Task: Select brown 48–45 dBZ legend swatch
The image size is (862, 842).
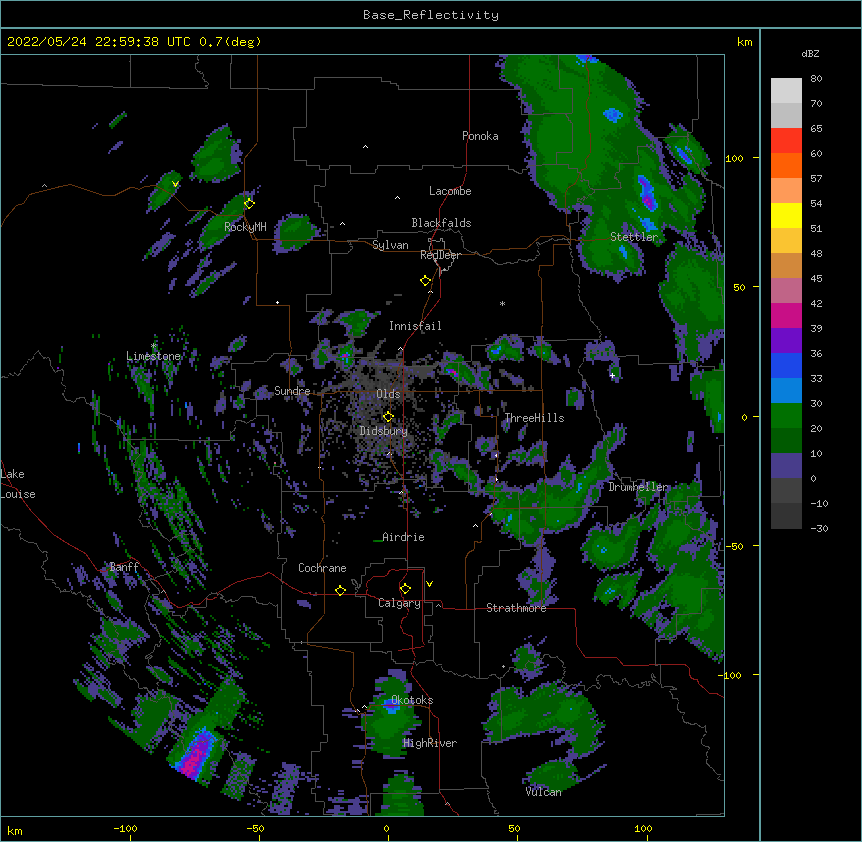Action: [786, 265]
